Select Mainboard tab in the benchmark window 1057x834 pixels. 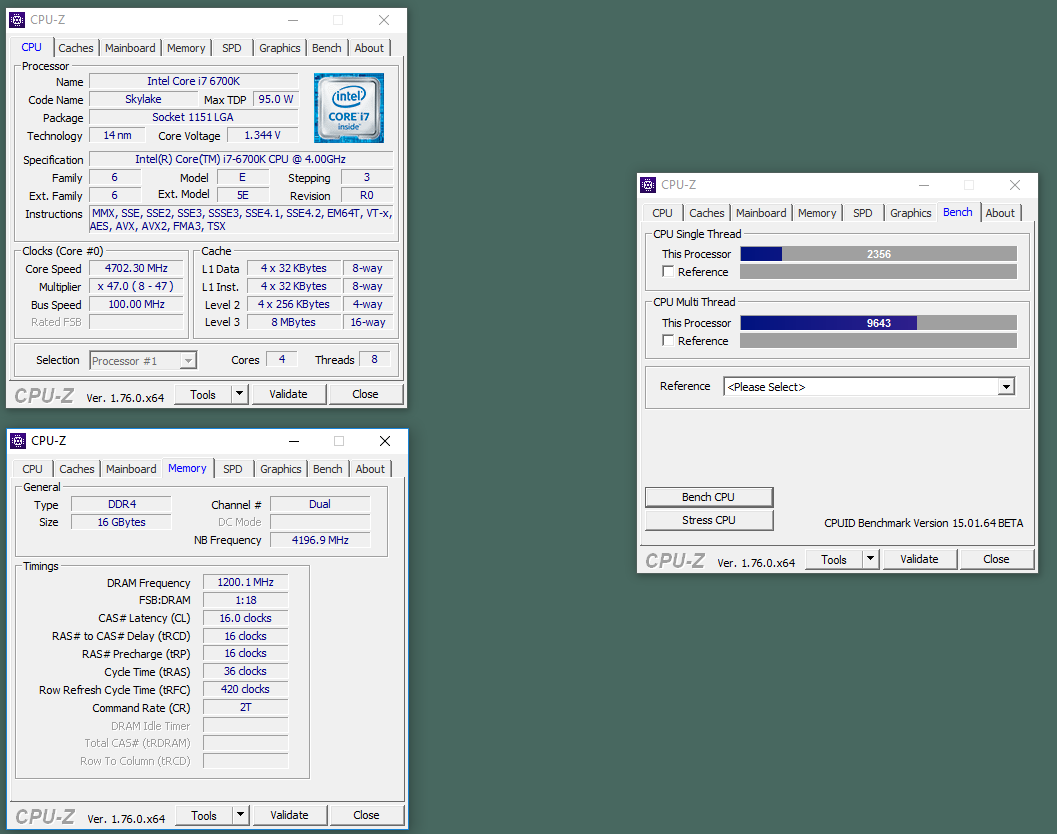[762, 213]
